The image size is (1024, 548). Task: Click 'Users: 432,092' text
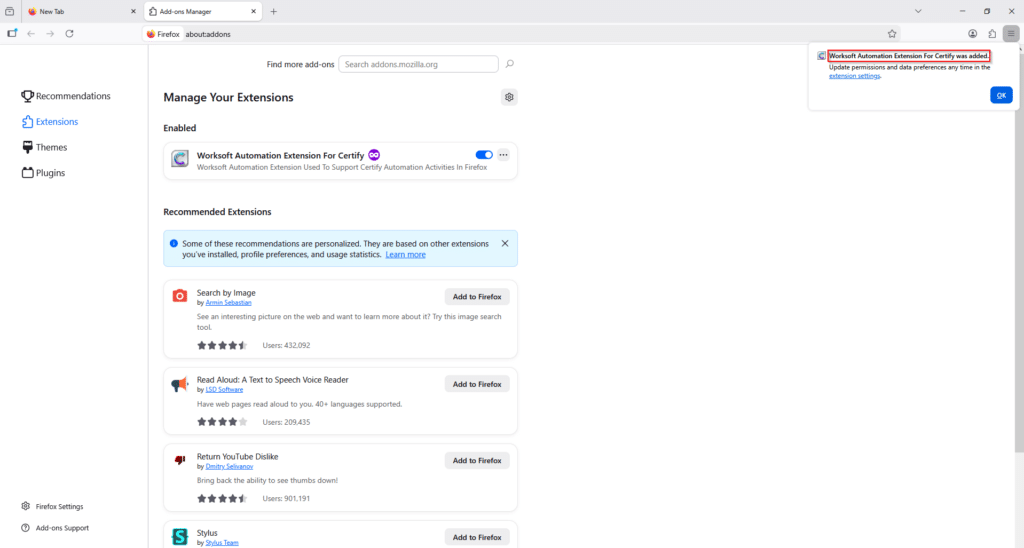click(x=286, y=346)
